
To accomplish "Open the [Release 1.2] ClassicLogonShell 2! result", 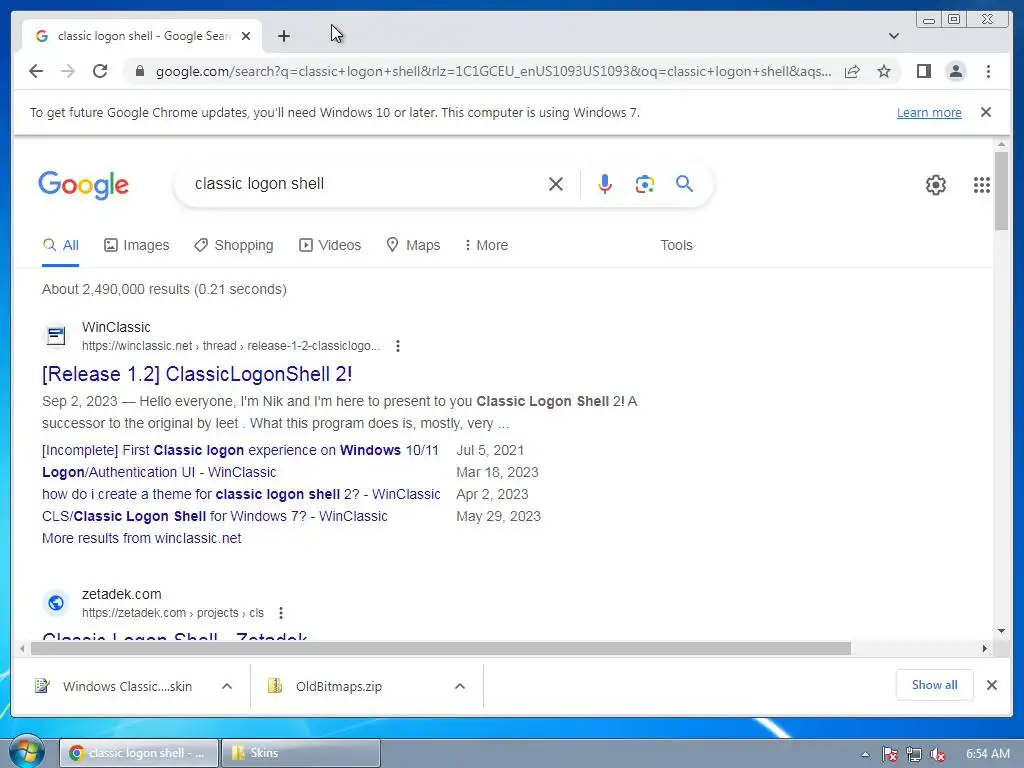I will coord(197,374).
